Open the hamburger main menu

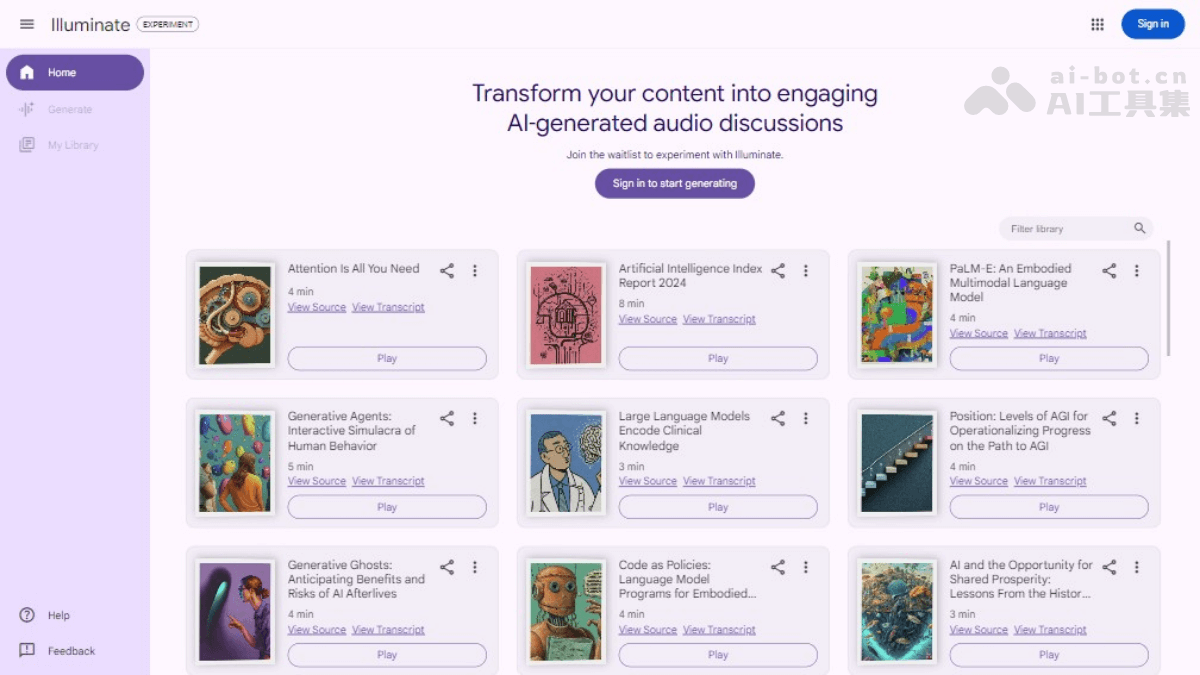tap(27, 24)
